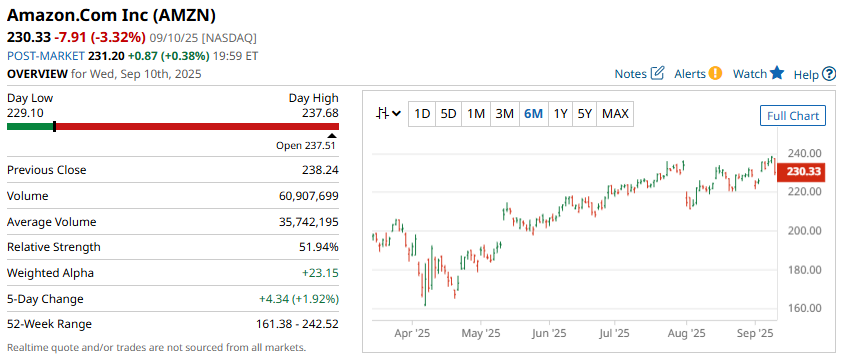This screenshot has width=847, height=364.
Task: Switch chart to 3M period
Action: [505, 114]
